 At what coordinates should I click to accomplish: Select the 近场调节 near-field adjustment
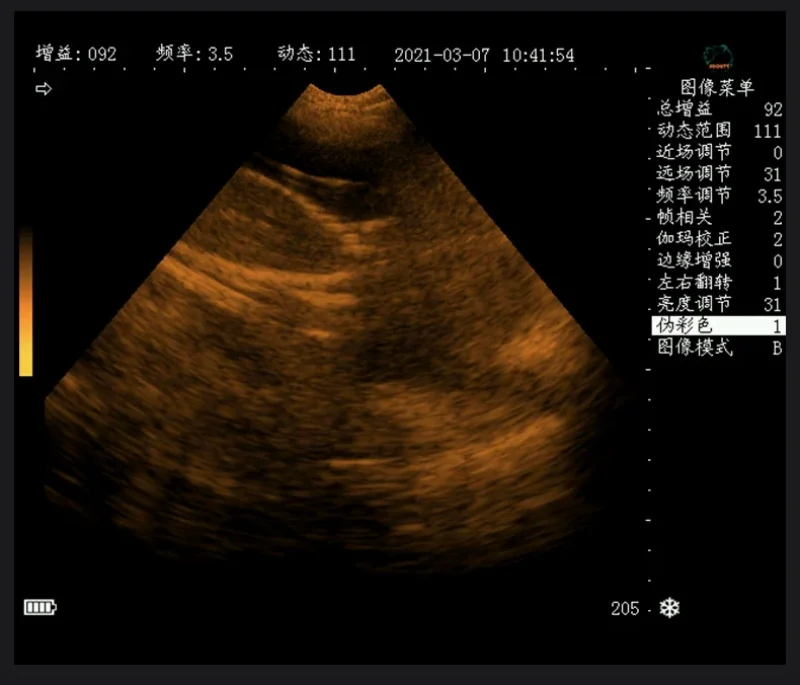click(700, 150)
